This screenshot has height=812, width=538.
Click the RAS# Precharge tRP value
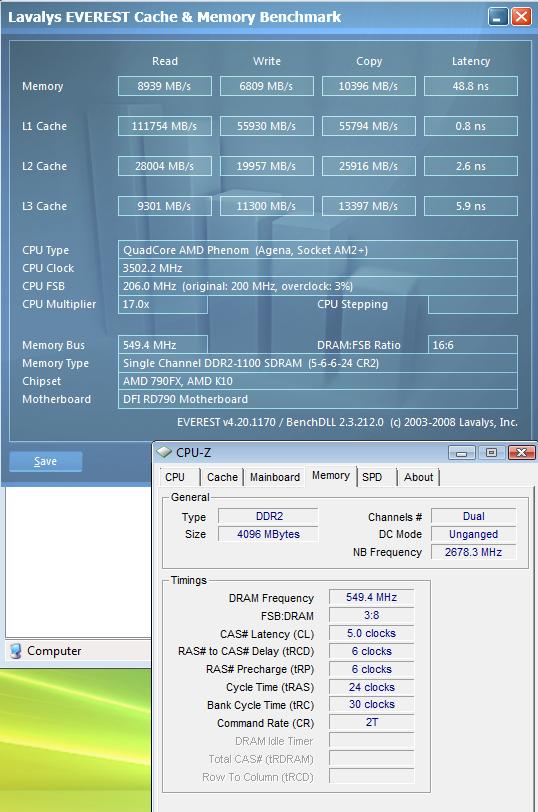pos(372,669)
